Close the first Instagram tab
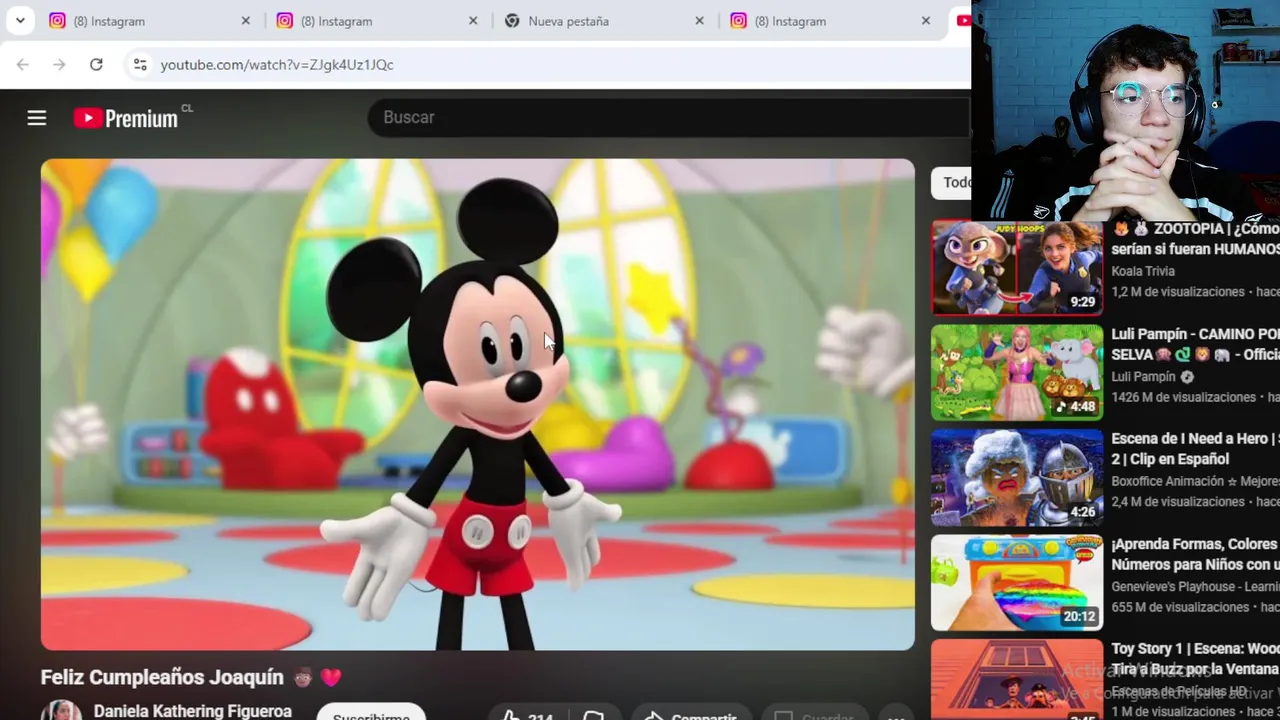 point(246,20)
